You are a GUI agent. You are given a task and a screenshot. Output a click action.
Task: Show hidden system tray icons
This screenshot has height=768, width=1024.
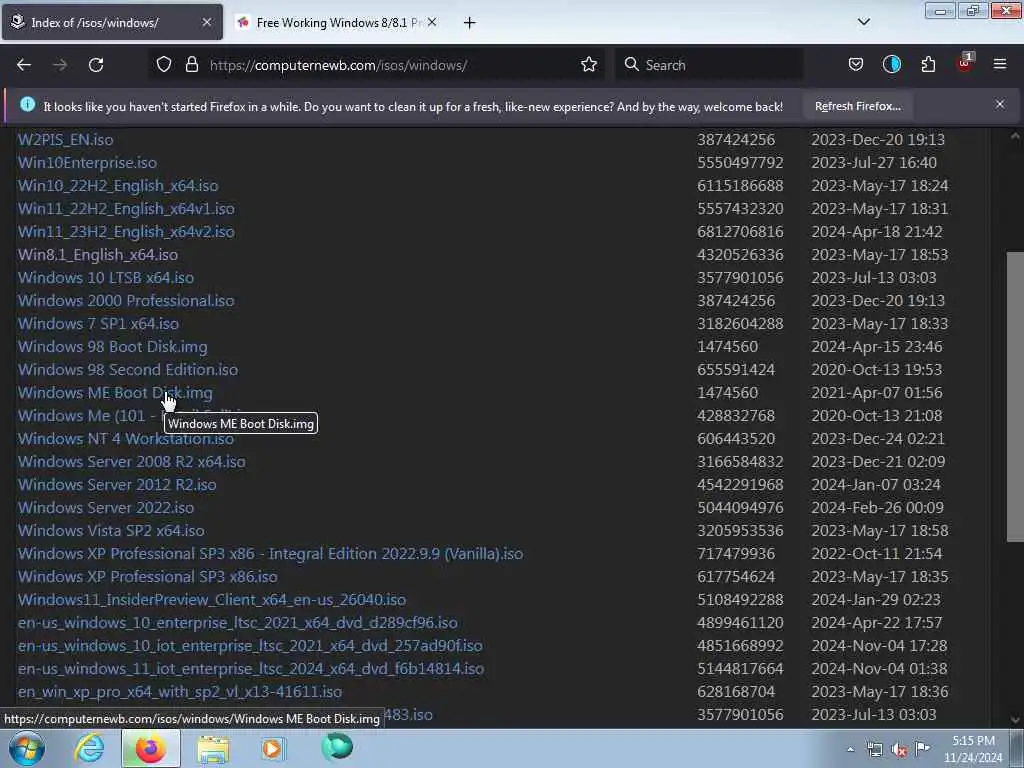click(x=850, y=749)
